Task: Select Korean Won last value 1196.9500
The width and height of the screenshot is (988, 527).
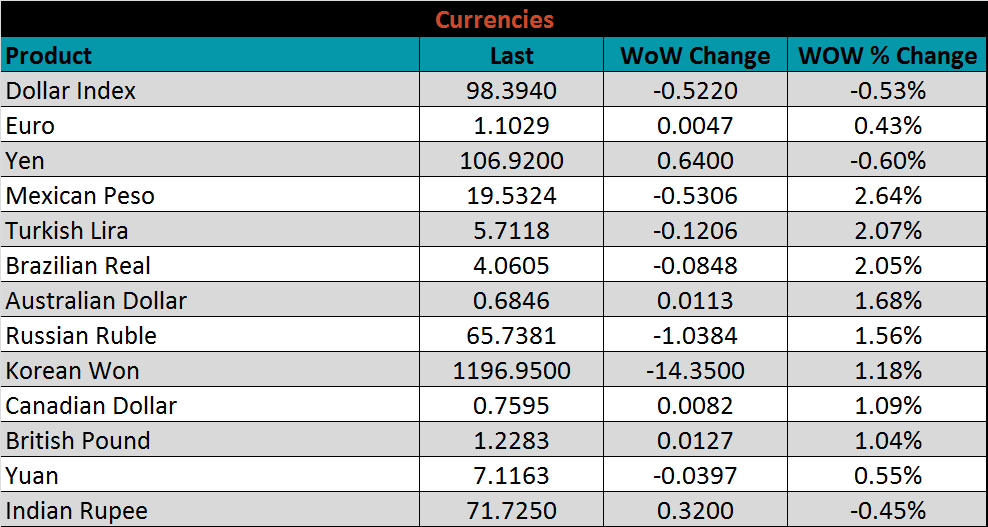Action: click(x=511, y=371)
